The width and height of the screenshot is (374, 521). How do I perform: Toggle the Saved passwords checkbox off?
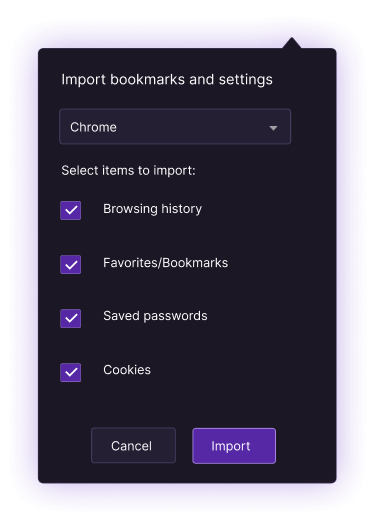(x=70, y=318)
